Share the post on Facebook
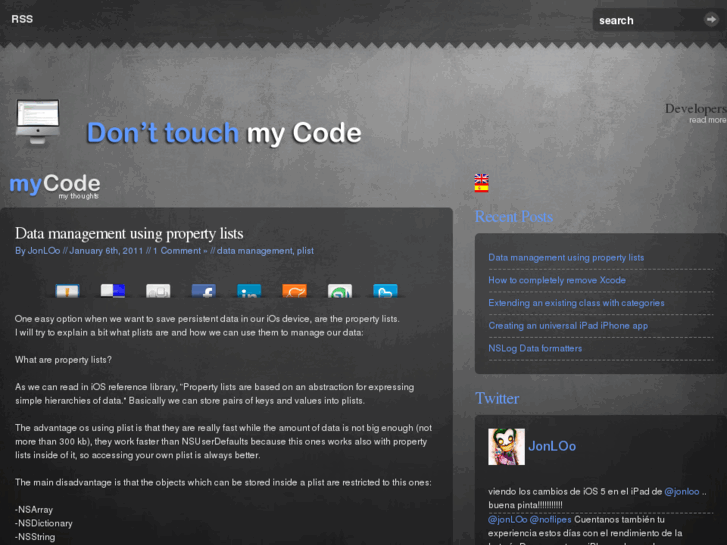 [204, 291]
